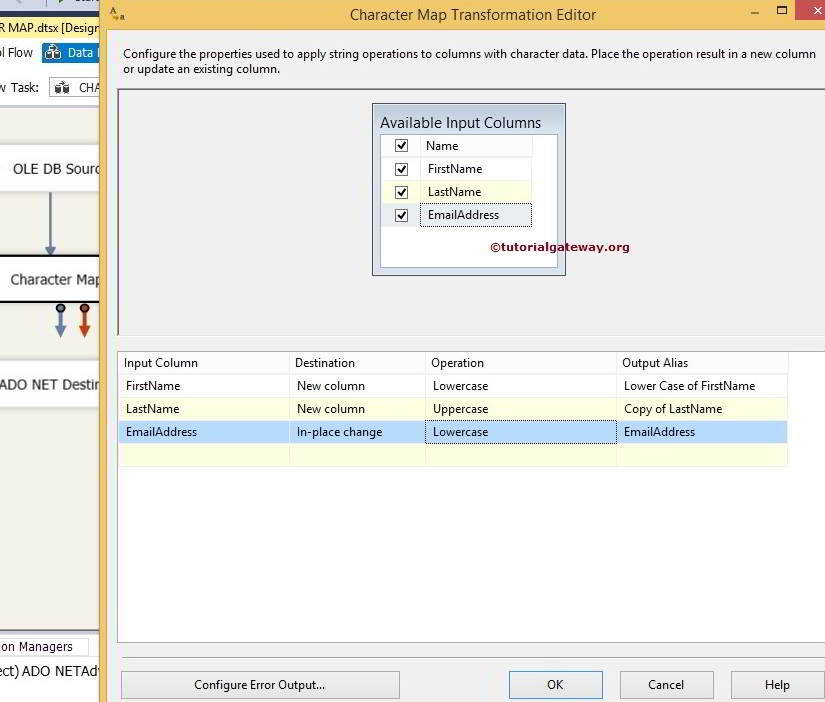
Task: Click the Data Flow tab icon
Action: 53,52
